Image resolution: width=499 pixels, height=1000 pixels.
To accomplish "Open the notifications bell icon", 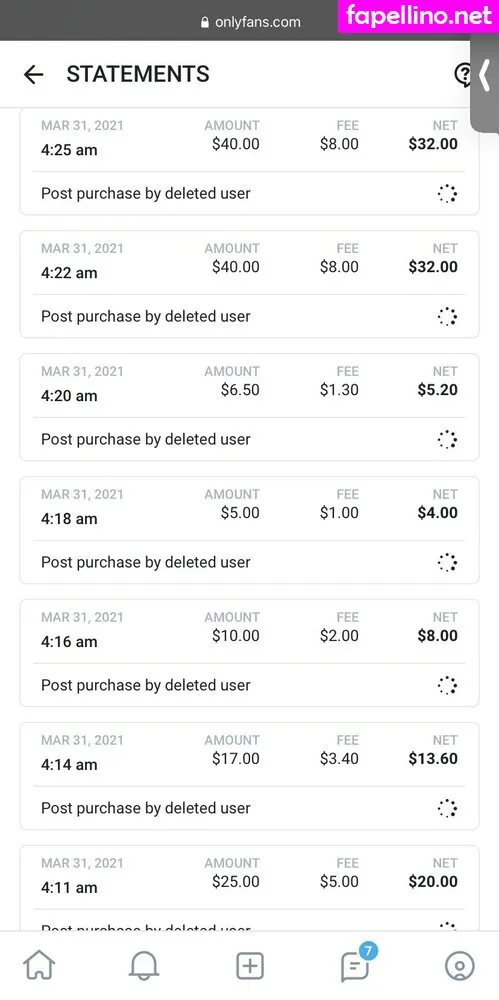I will [144, 966].
